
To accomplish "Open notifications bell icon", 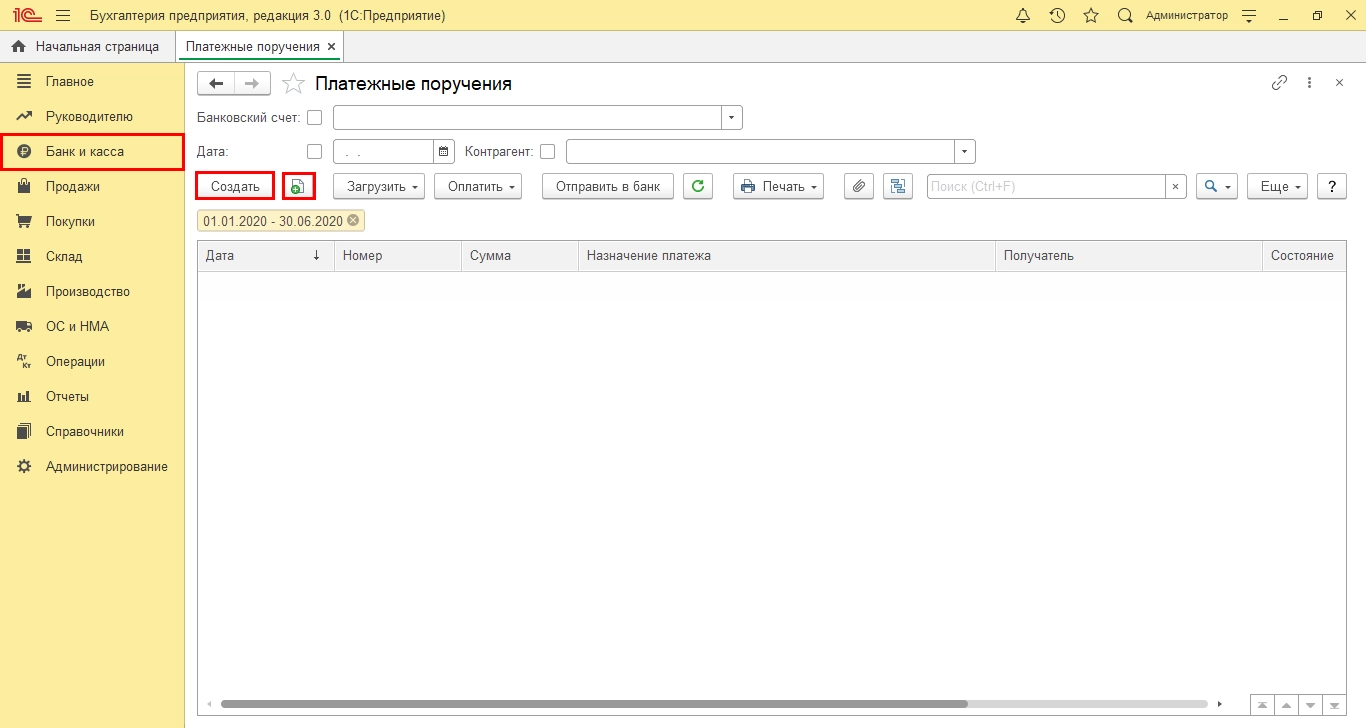I will [1023, 16].
